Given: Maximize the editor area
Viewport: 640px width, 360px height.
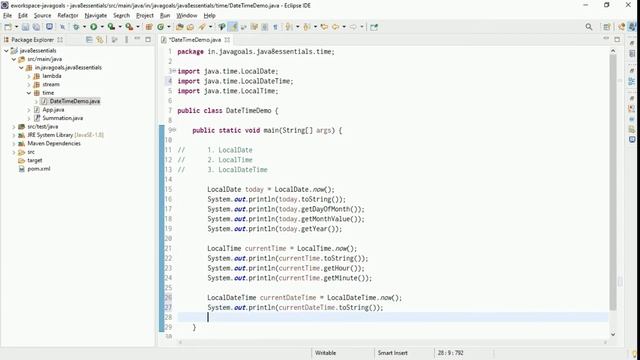Looking at the screenshot, I should pyautogui.click(x=617, y=39).
